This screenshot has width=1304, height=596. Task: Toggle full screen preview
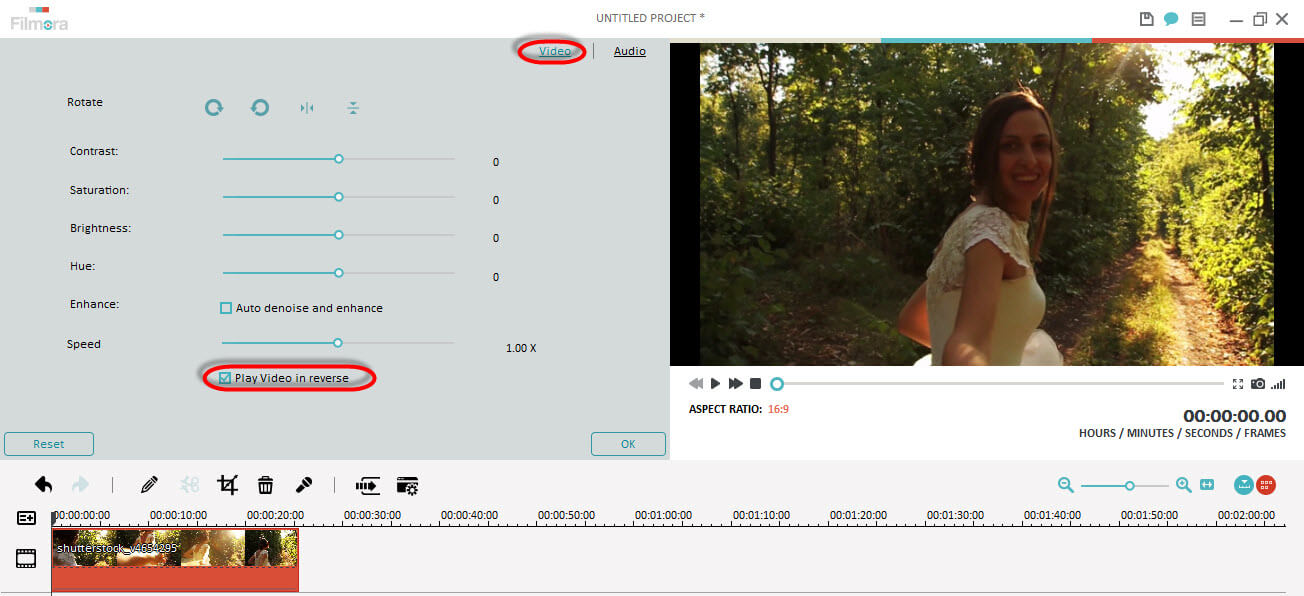click(x=1238, y=384)
